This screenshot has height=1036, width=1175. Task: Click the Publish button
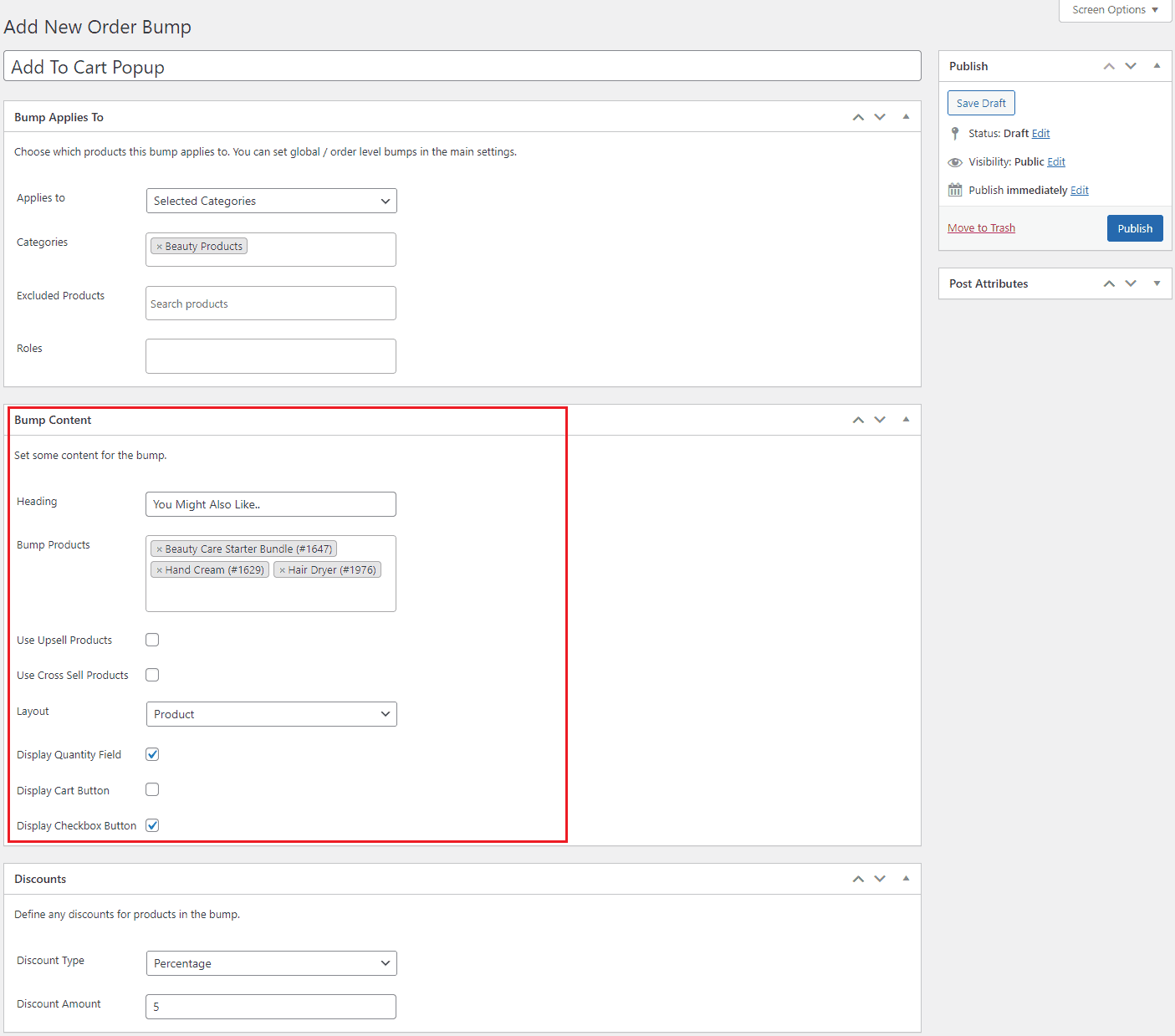pyautogui.click(x=1135, y=227)
